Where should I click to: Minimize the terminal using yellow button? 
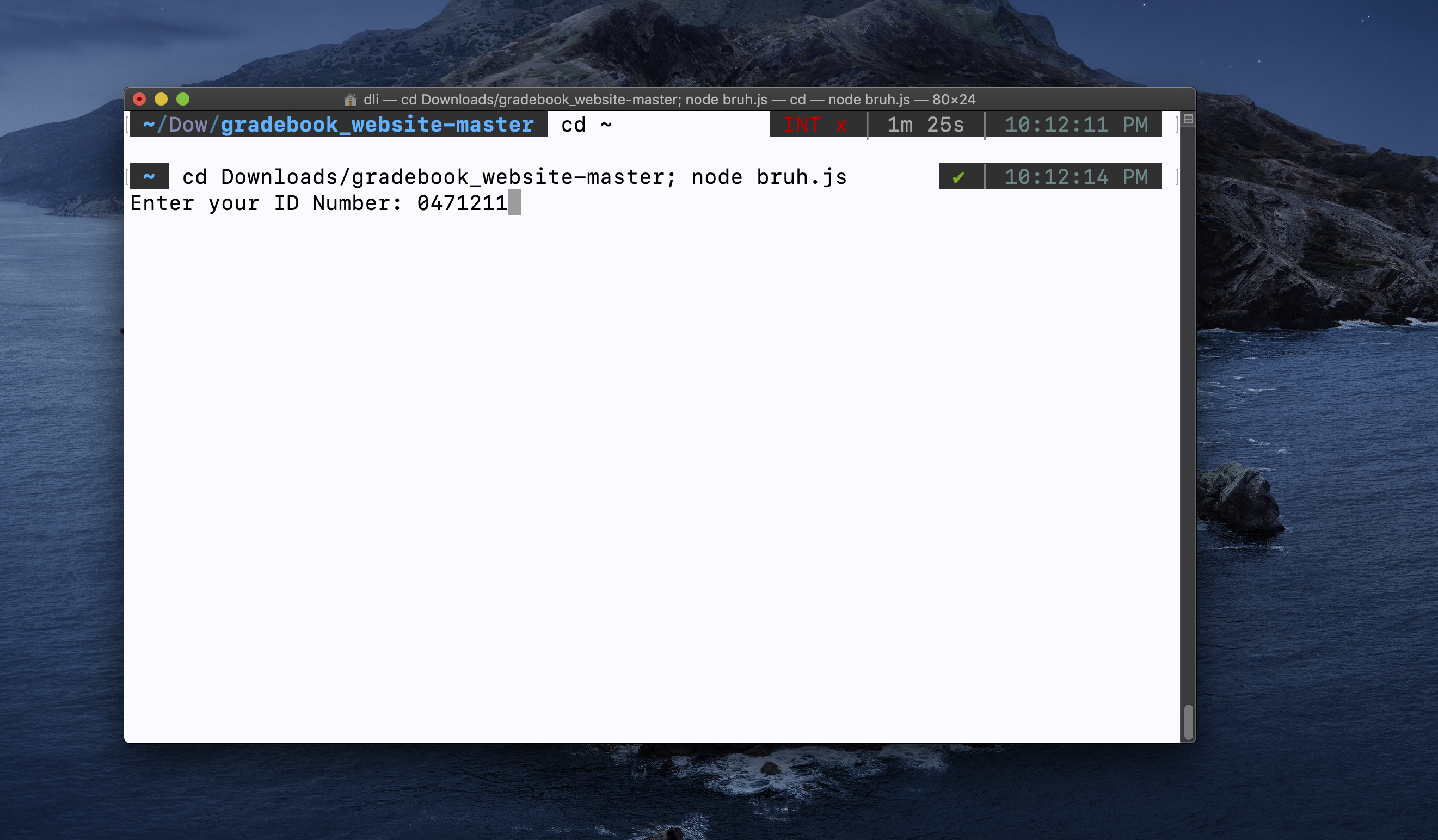click(161, 99)
